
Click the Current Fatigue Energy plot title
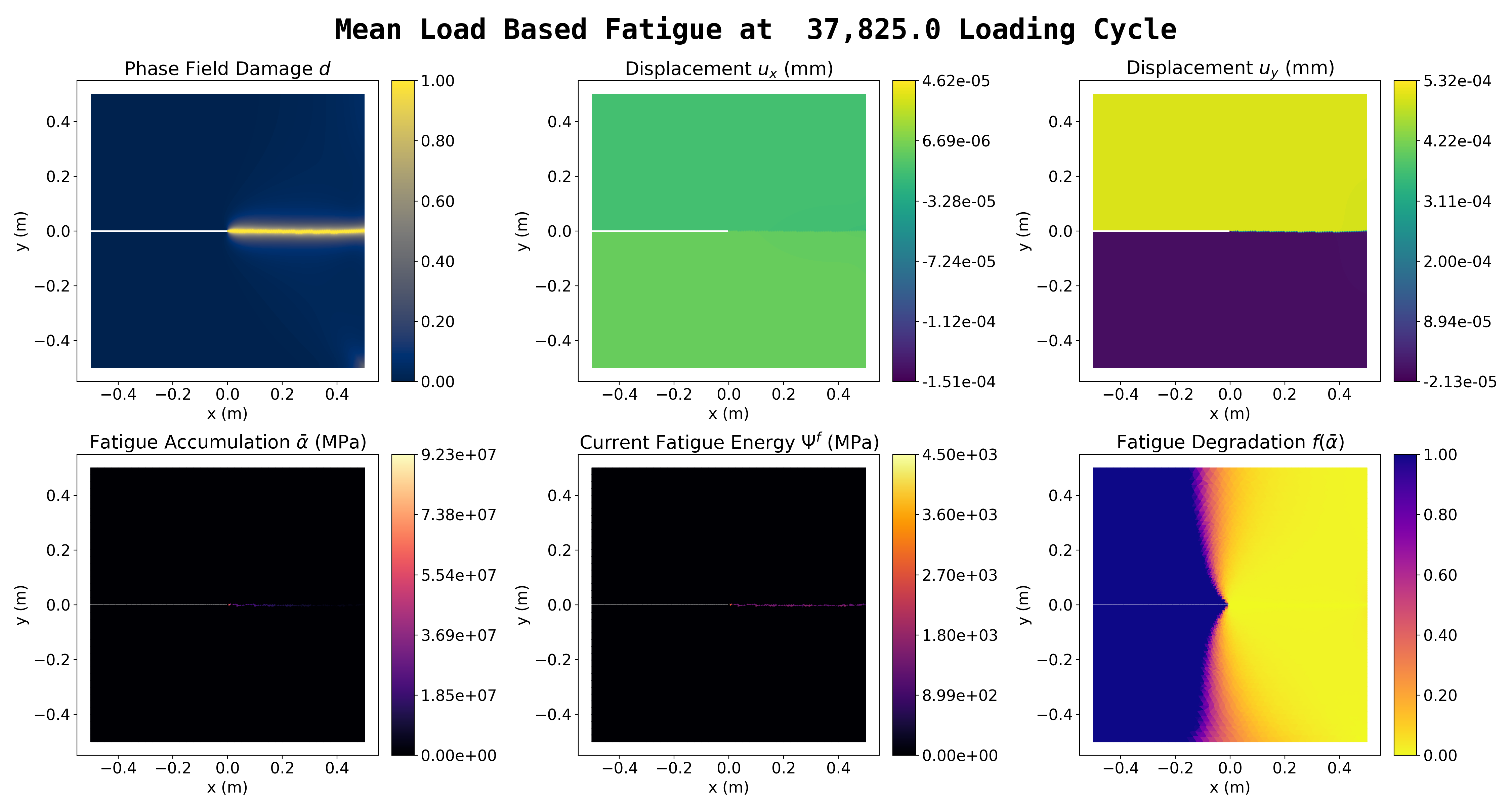728,442
